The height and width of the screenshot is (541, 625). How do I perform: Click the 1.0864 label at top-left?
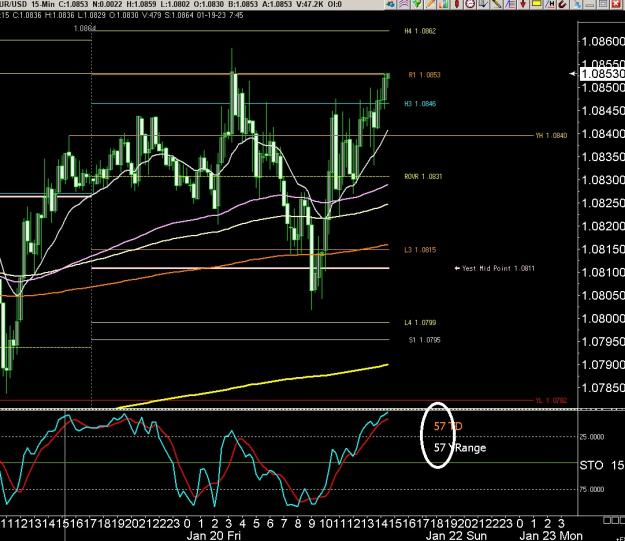85,28
